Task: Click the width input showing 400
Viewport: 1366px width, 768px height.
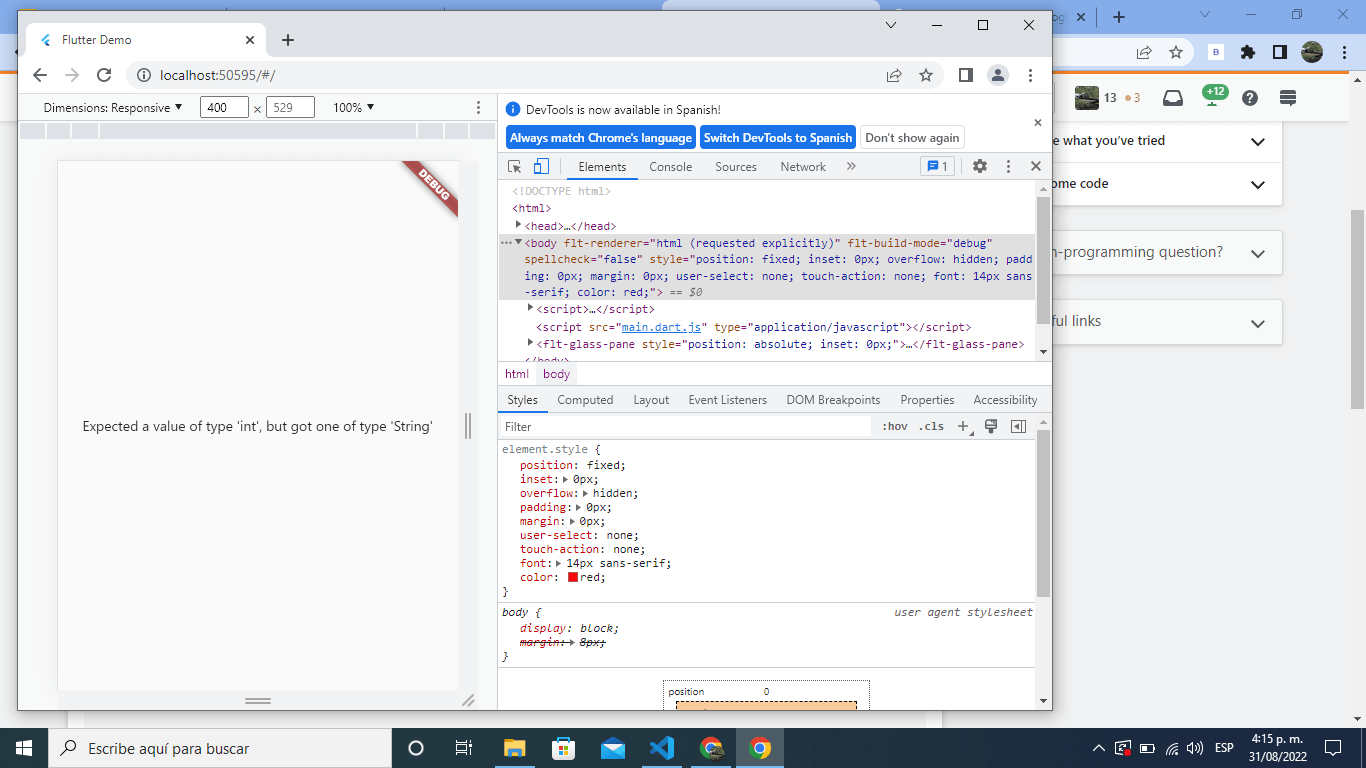Action: tap(224, 107)
